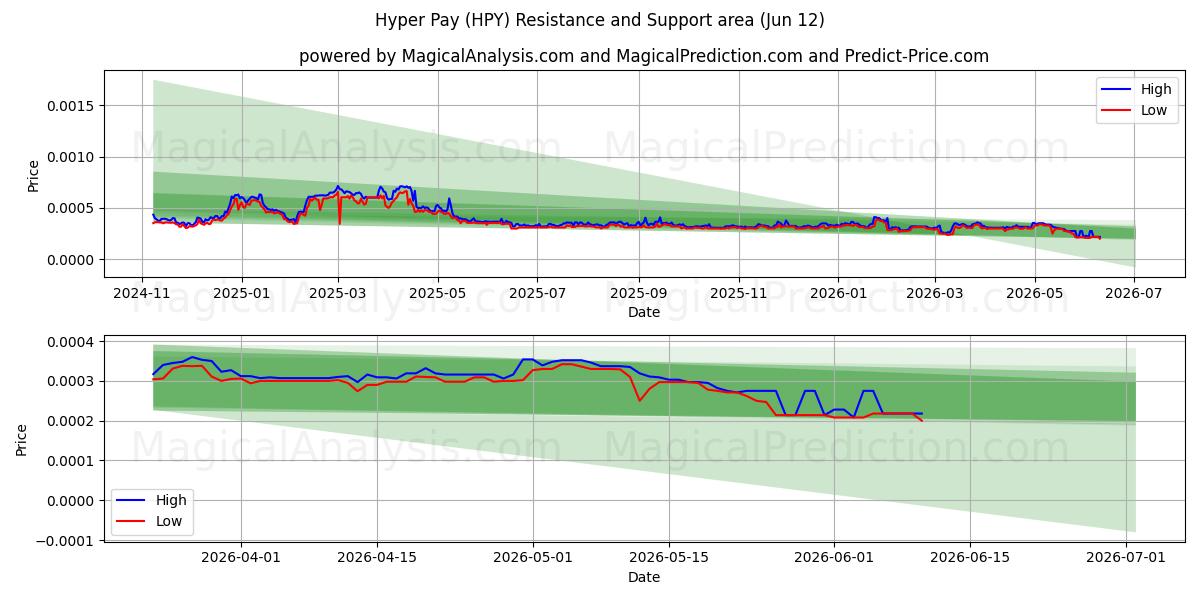The width and height of the screenshot is (1200, 600).
Task: Click the bottom chart 'Date' x-axis label
Action: pos(644,577)
